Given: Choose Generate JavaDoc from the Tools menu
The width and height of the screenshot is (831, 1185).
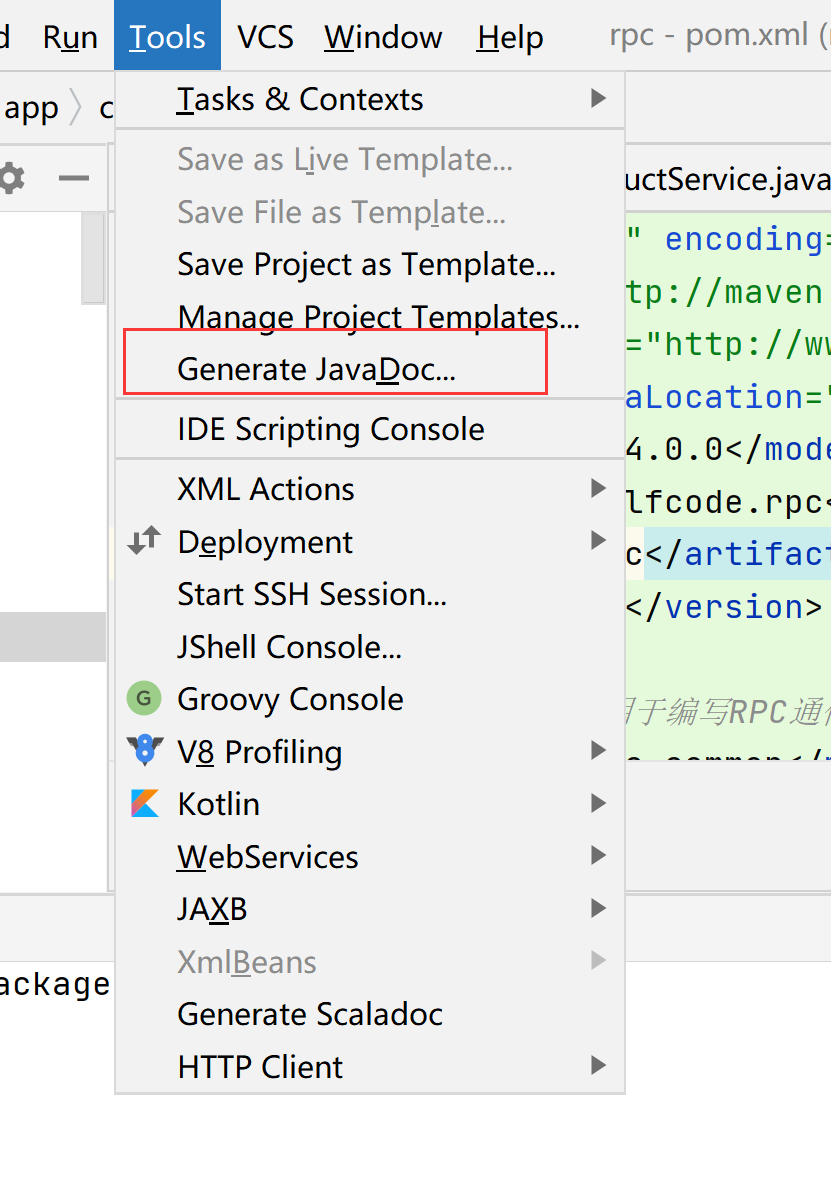Looking at the screenshot, I should [x=316, y=369].
